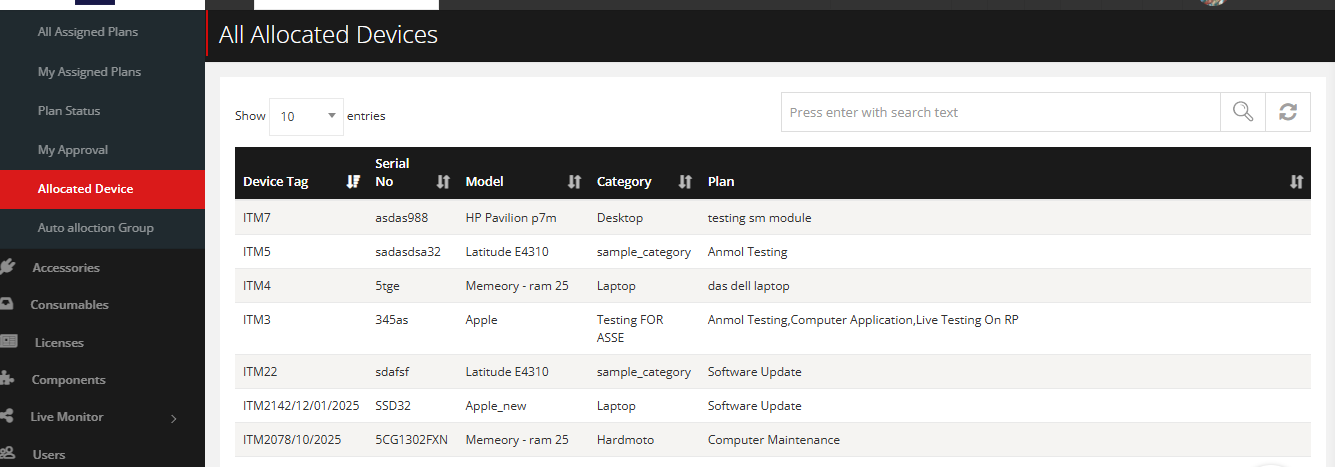The height and width of the screenshot is (467, 1335).
Task: Click the Model column header
Action: click(523, 174)
